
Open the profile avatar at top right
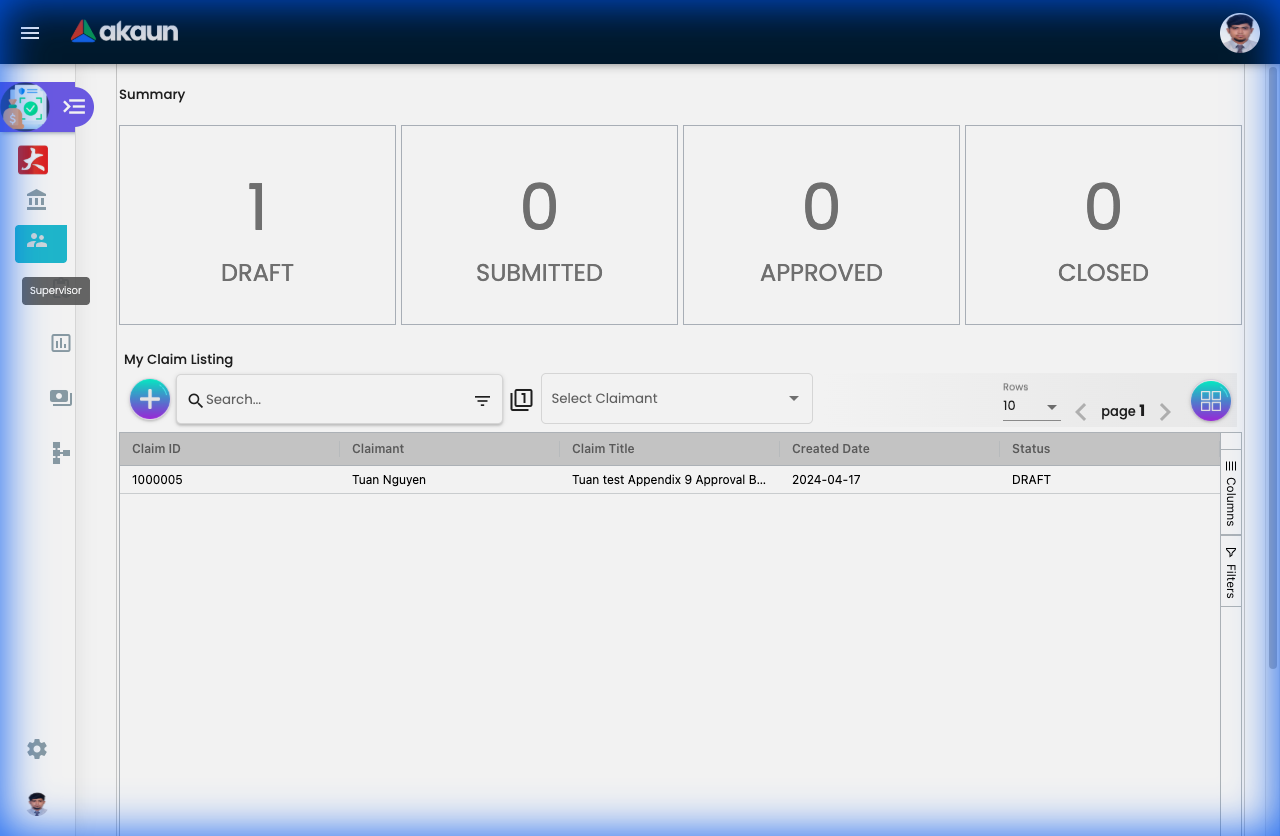(x=1239, y=32)
